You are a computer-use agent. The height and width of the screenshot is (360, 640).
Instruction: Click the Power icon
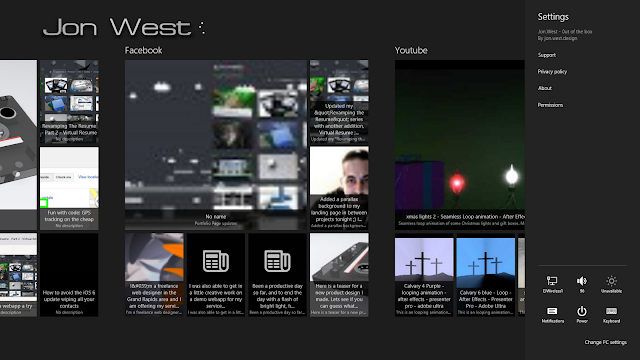click(582, 315)
